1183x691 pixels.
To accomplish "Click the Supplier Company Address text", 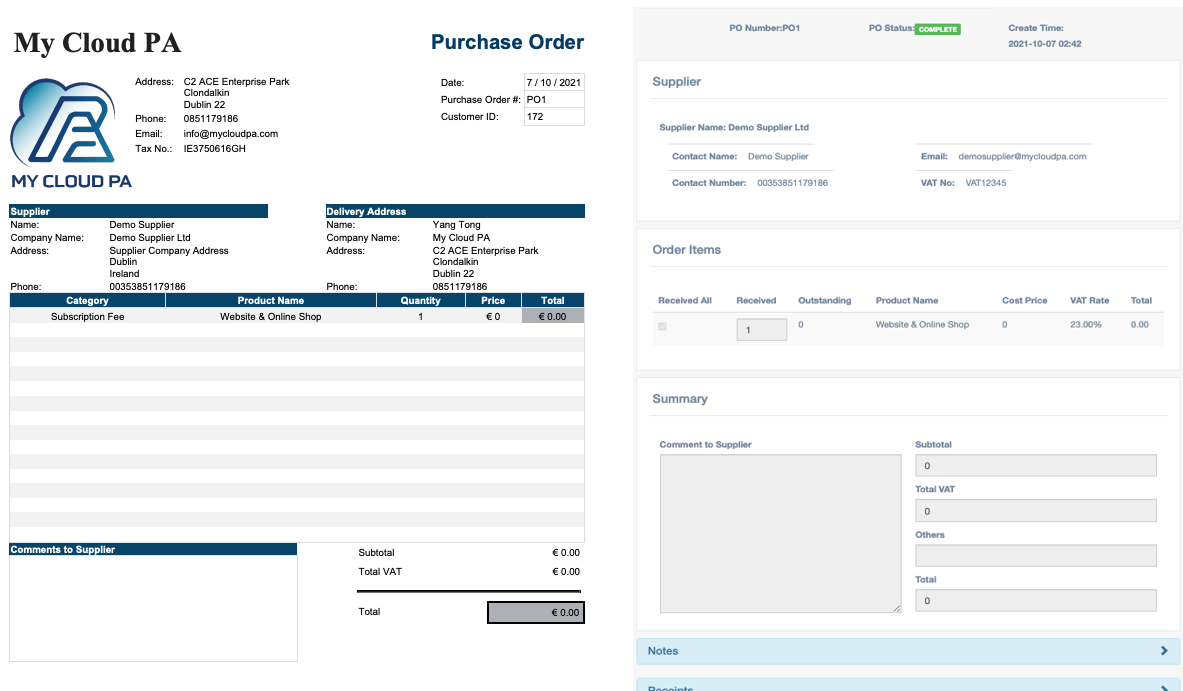I will click(x=169, y=250).
